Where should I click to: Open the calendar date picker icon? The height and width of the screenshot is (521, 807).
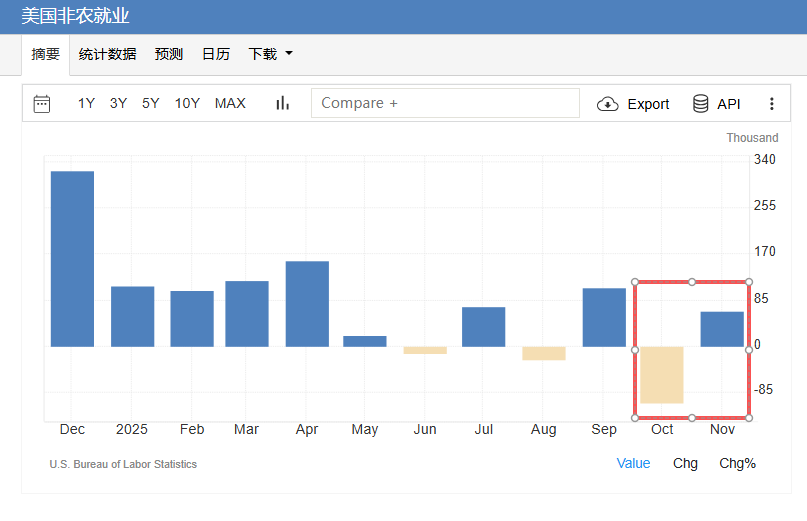click(42, 104)
